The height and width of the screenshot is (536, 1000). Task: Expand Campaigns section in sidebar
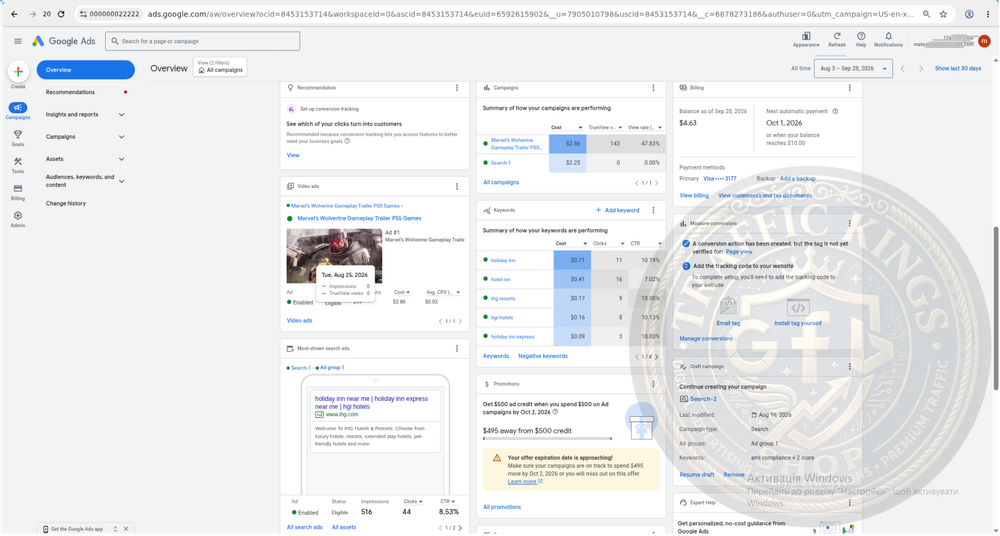[121, 137]
